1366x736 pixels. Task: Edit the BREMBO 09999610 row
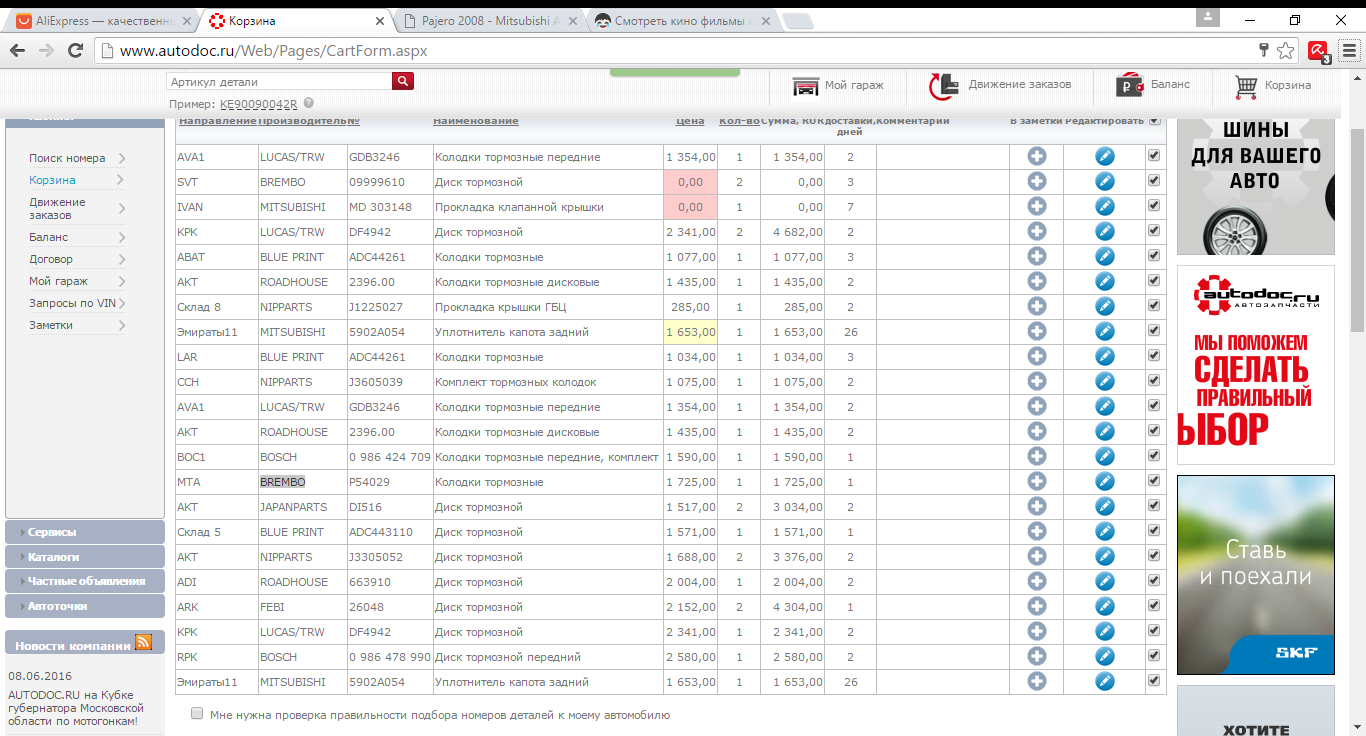[x=1104, y=182]
